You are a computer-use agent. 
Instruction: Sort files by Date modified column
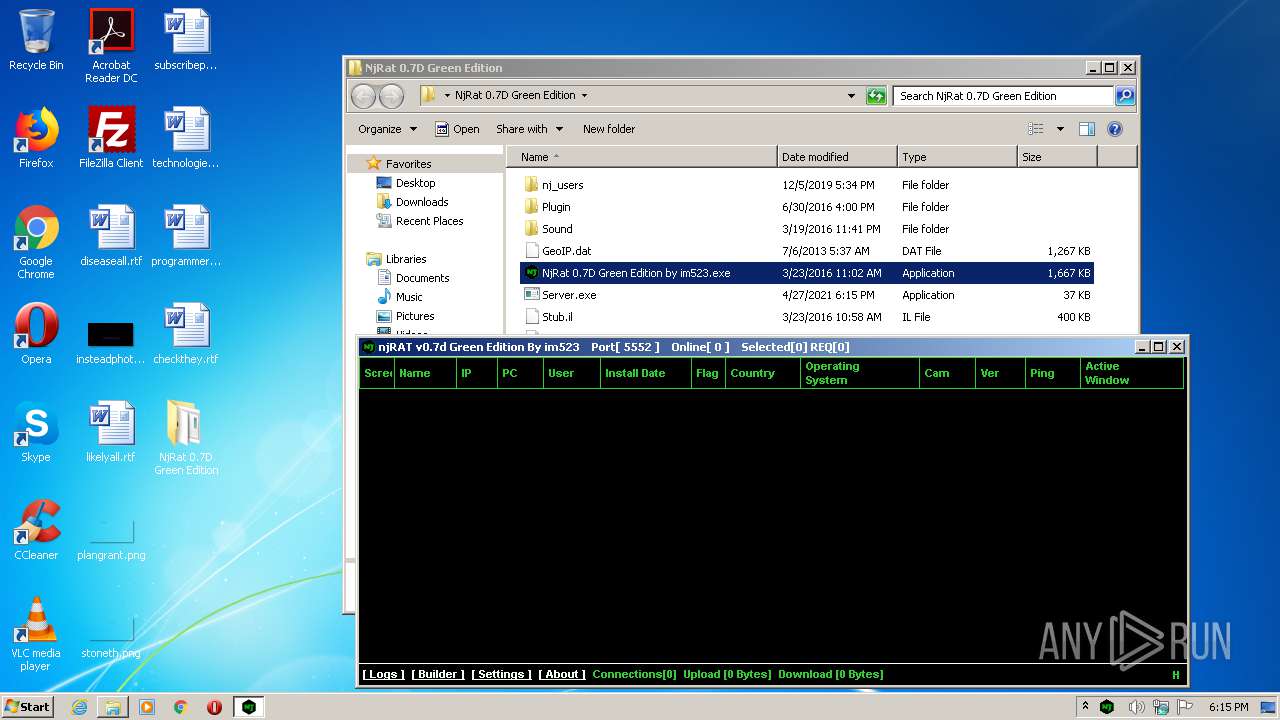click(837, 157)
